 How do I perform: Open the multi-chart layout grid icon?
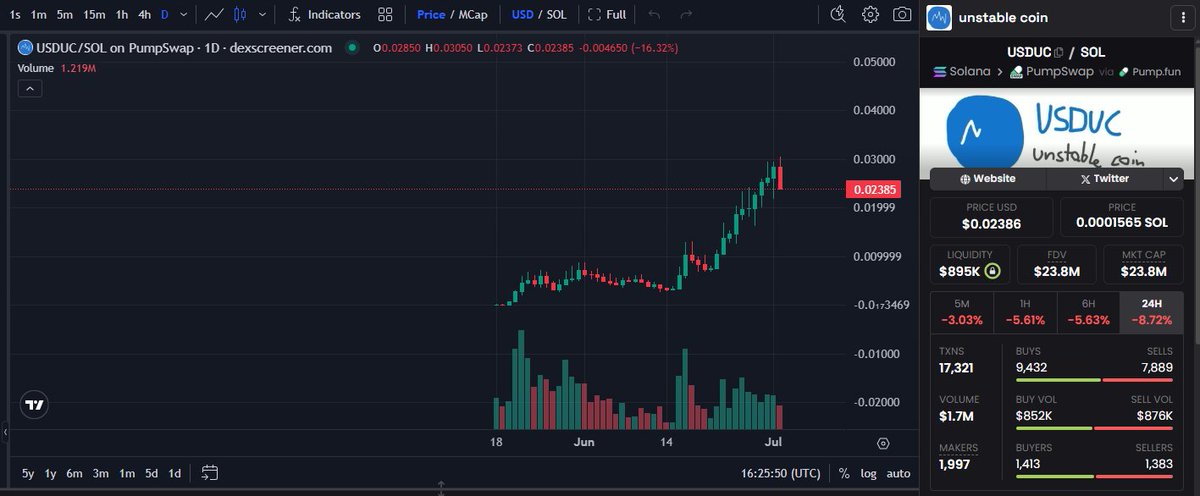pyautogui.click(x=385, y=15)
